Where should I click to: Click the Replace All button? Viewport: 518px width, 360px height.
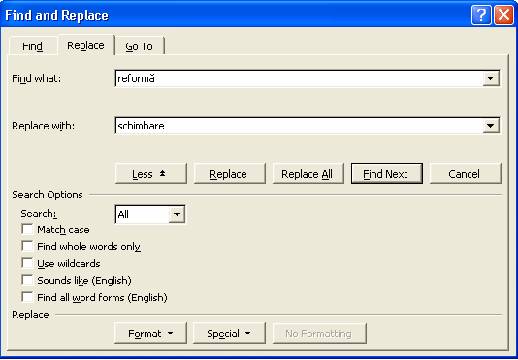coord(308,173)
